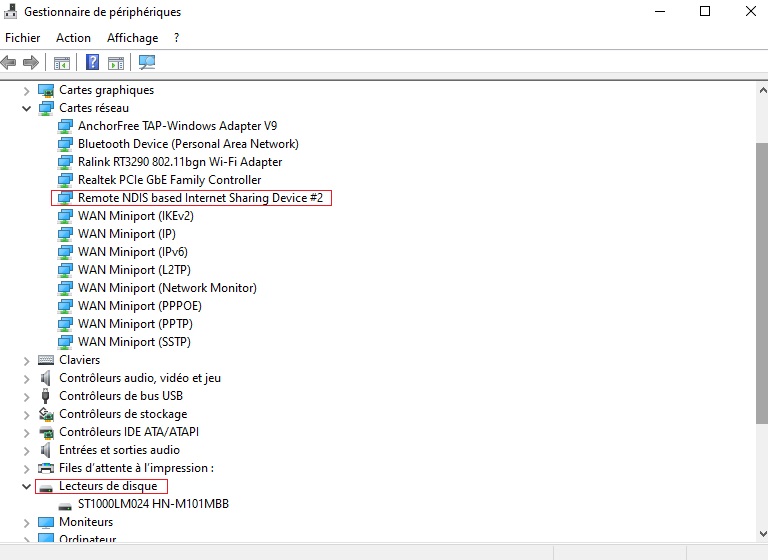Click the Contrôleurs IDE ATA/ATAPI icon
The width and height of the screenshot is (768, 560).
(46, 433)
